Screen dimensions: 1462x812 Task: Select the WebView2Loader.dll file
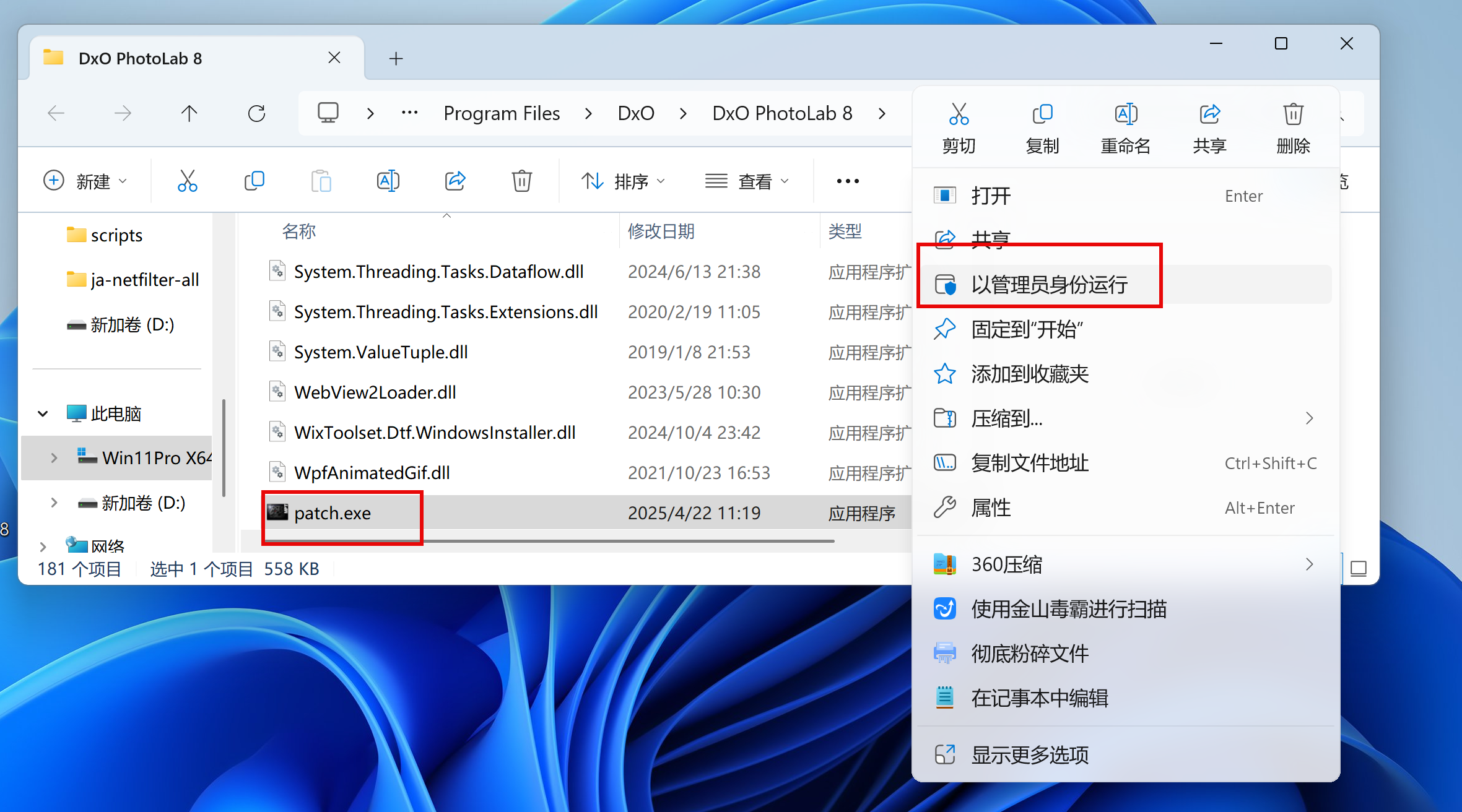375,392
